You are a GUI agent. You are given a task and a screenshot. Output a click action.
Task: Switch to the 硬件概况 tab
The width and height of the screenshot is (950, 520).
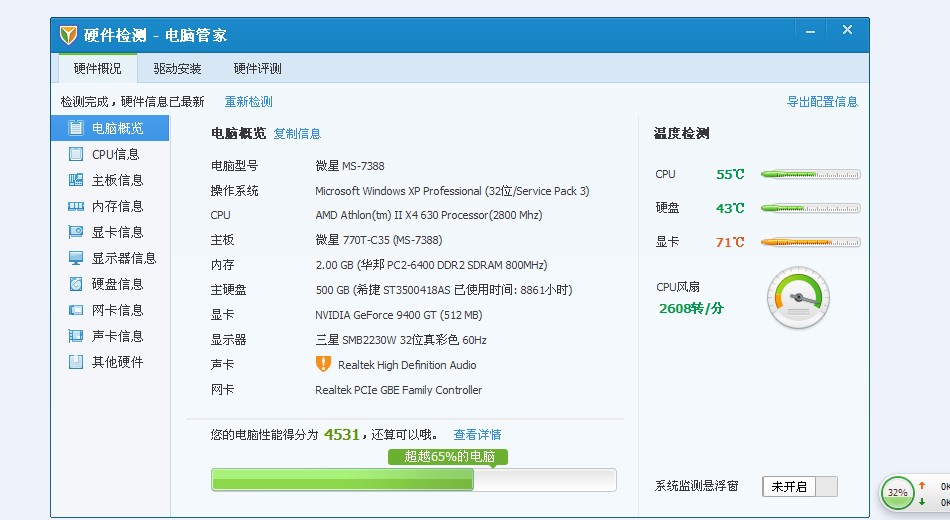tap(98, 68)
